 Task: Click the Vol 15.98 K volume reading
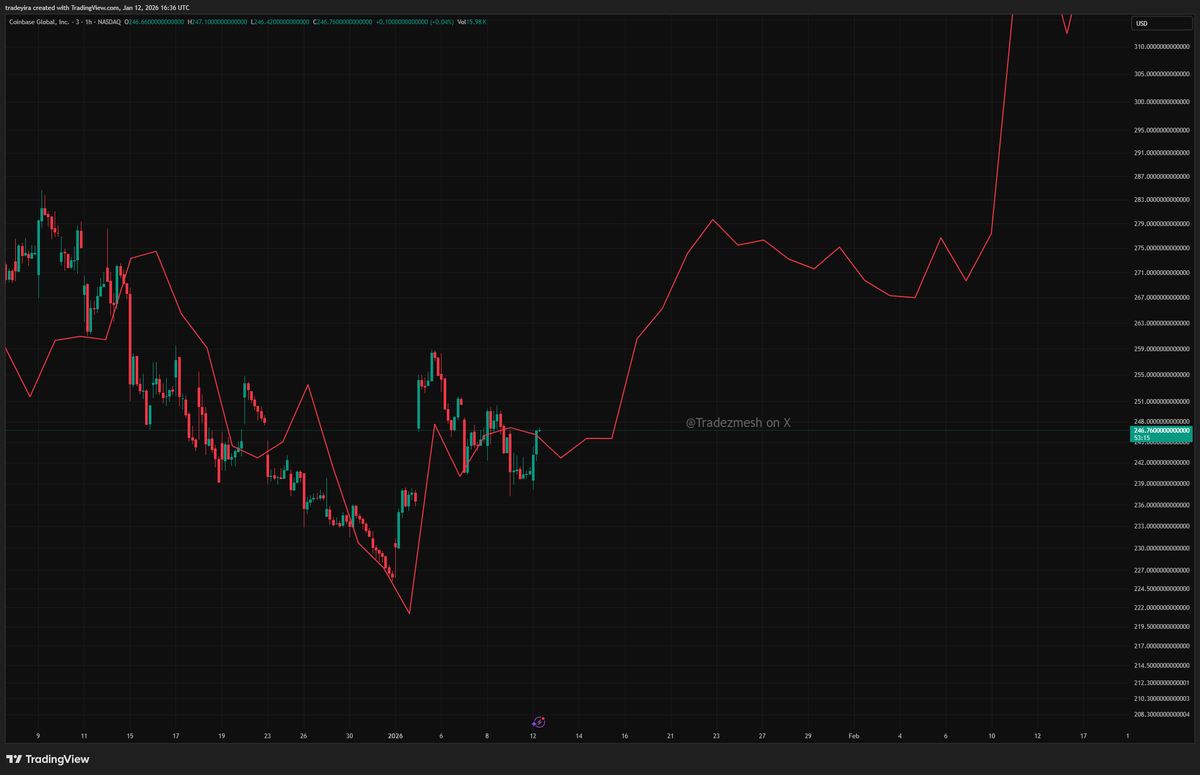click(x=472, y=21)
